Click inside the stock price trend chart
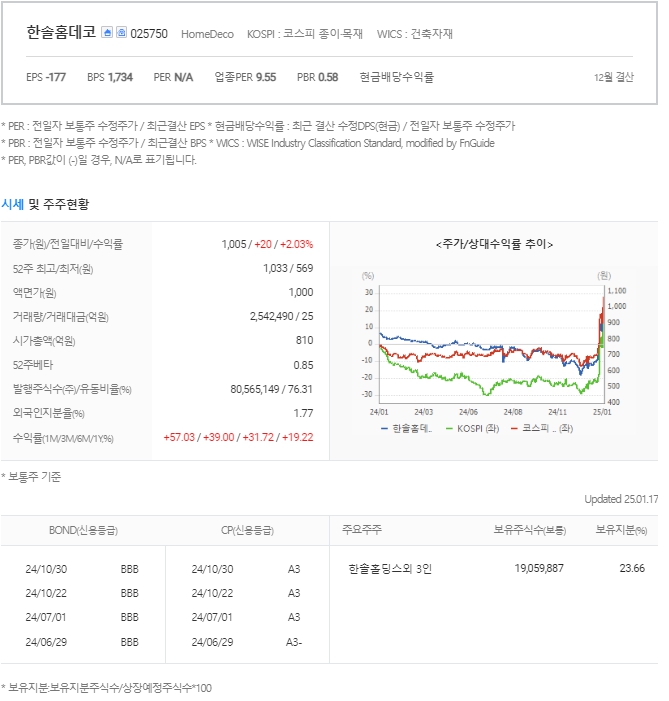This screenshot has height=701, width=669. (491, 344)
